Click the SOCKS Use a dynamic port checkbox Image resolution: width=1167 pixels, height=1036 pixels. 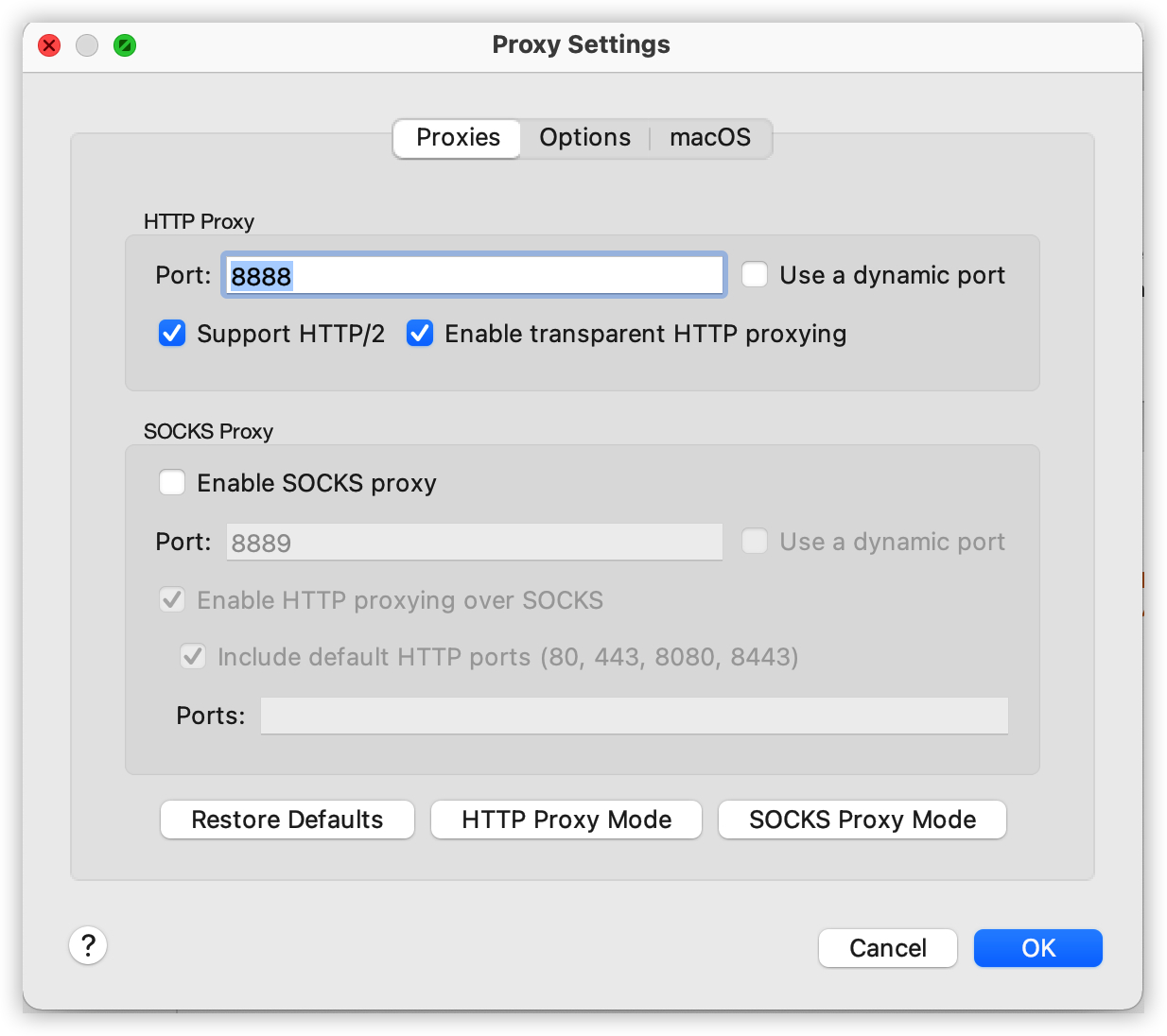(755, 542)
